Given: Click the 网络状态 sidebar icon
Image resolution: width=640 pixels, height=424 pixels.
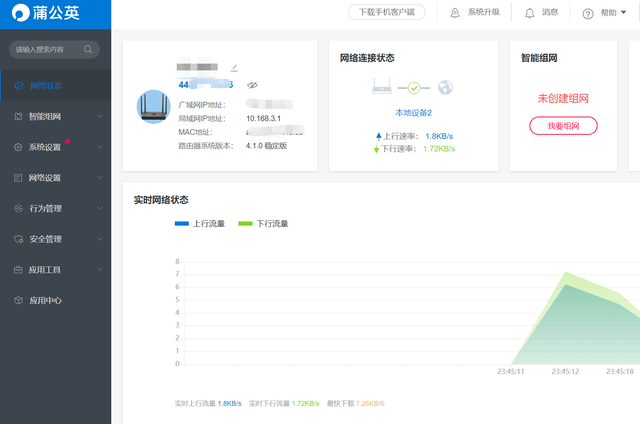Looking at the screenshot, I should click(x=19, y=86).
